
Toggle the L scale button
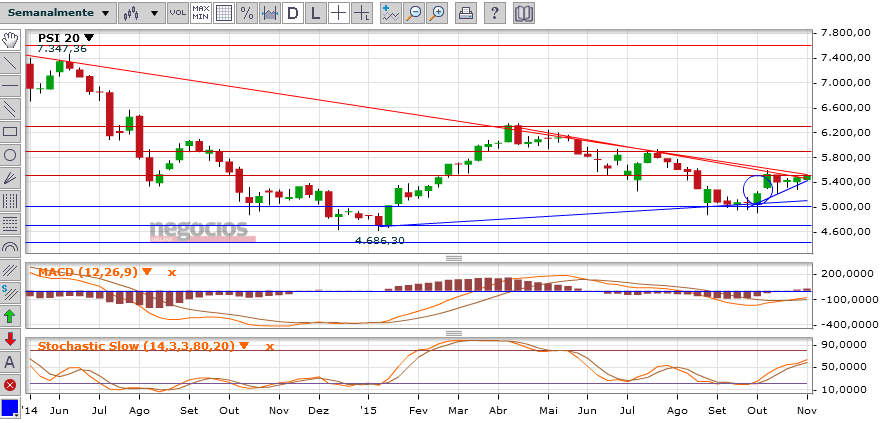pyautogui.click(x=316, y=12)
